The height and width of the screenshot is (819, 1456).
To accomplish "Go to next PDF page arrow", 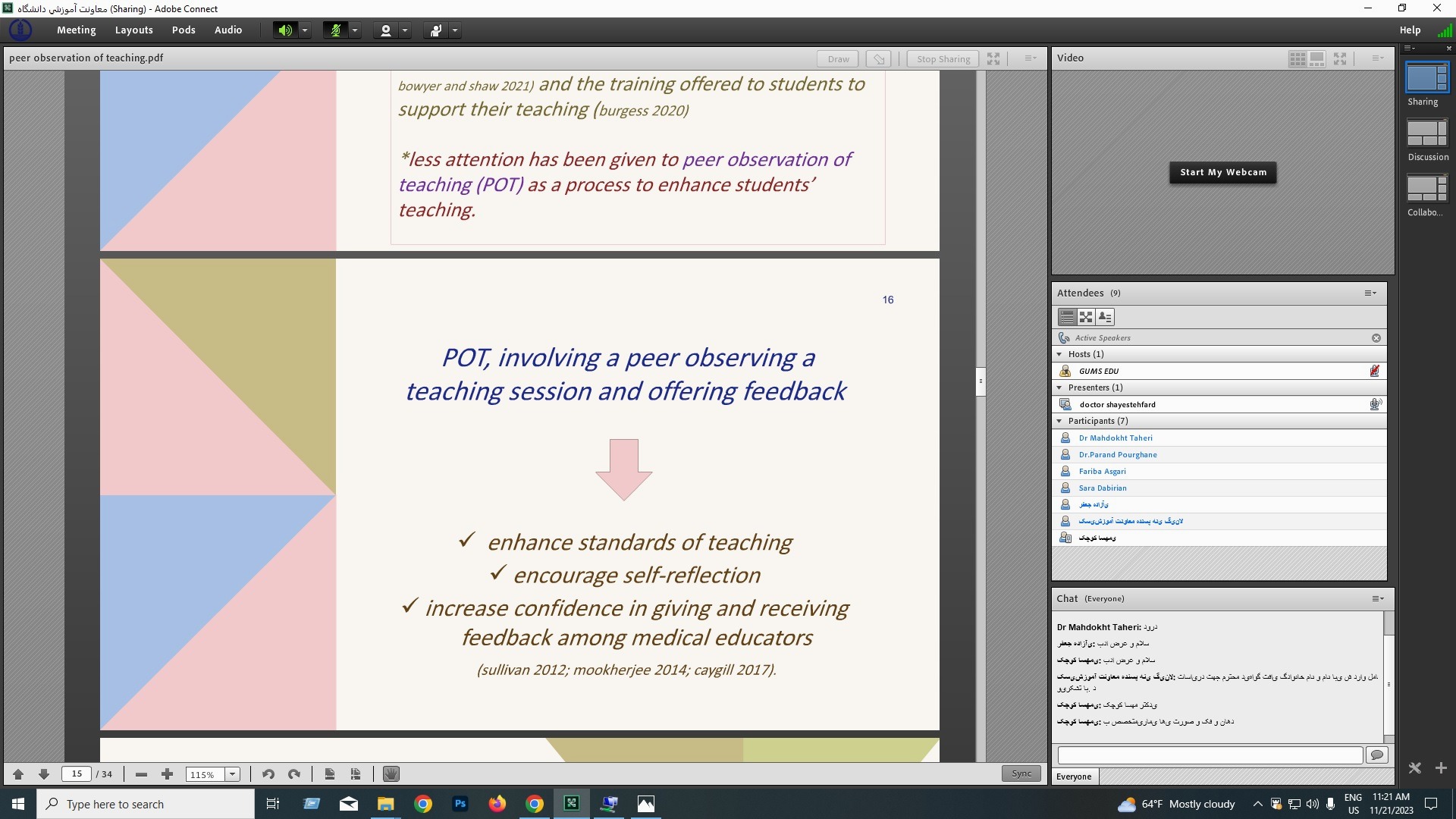I will pyautogui.click(x=44, y=774).
